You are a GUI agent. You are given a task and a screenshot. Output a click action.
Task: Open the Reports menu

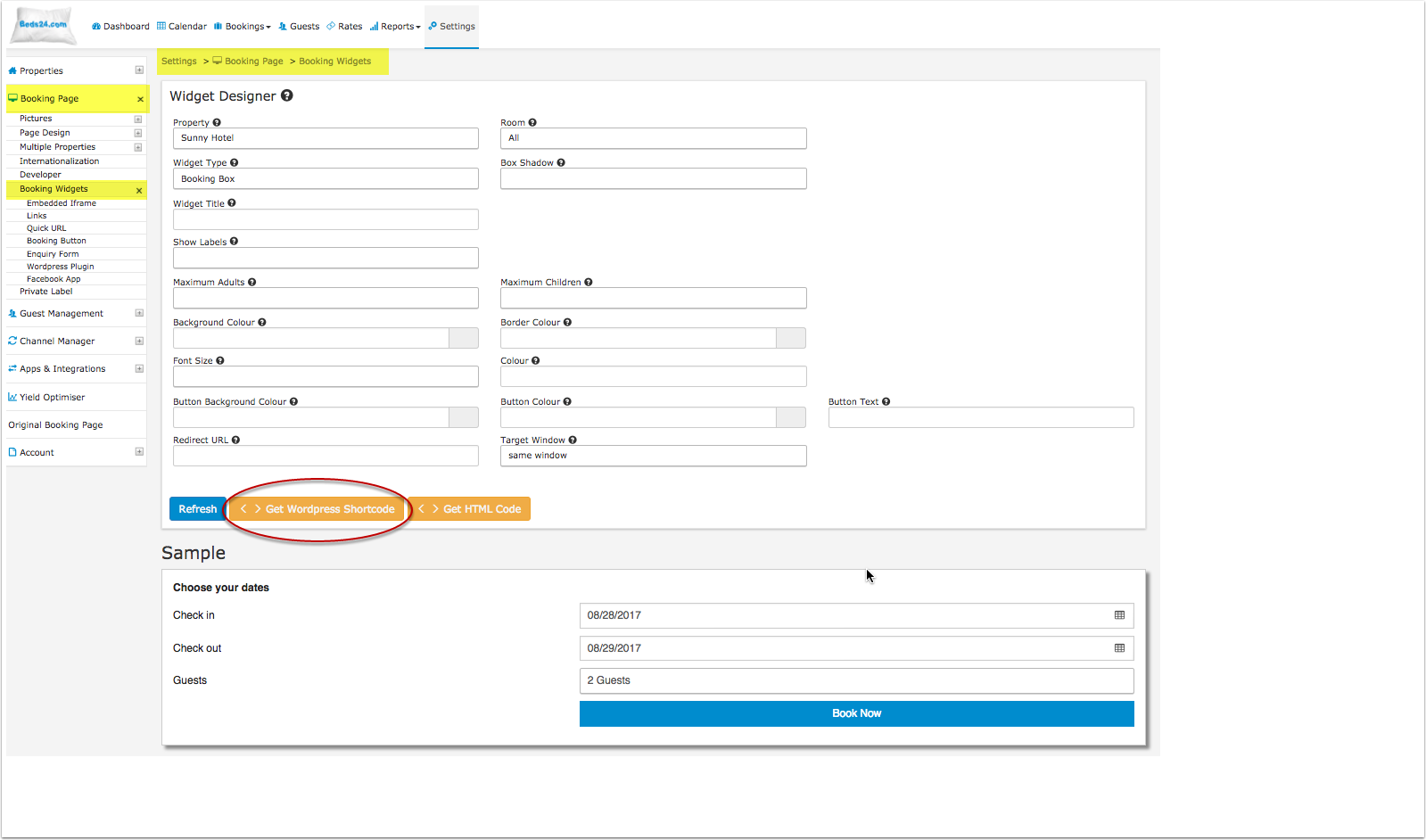395,27
